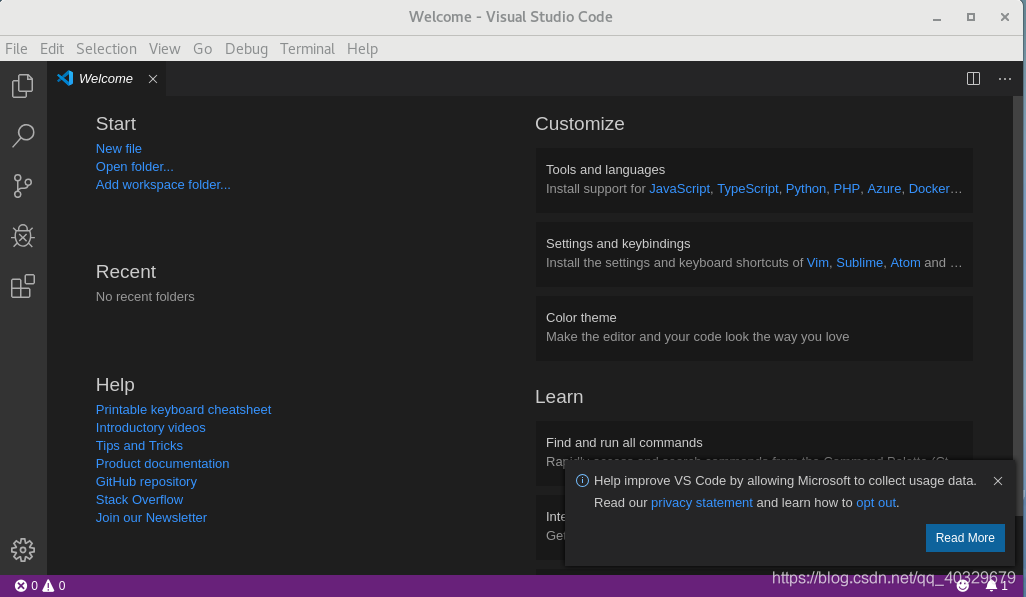The height and width of the screenshot is (597, 1026).
Task: Open the notifications bell in status bar
Action: (997, 587)
